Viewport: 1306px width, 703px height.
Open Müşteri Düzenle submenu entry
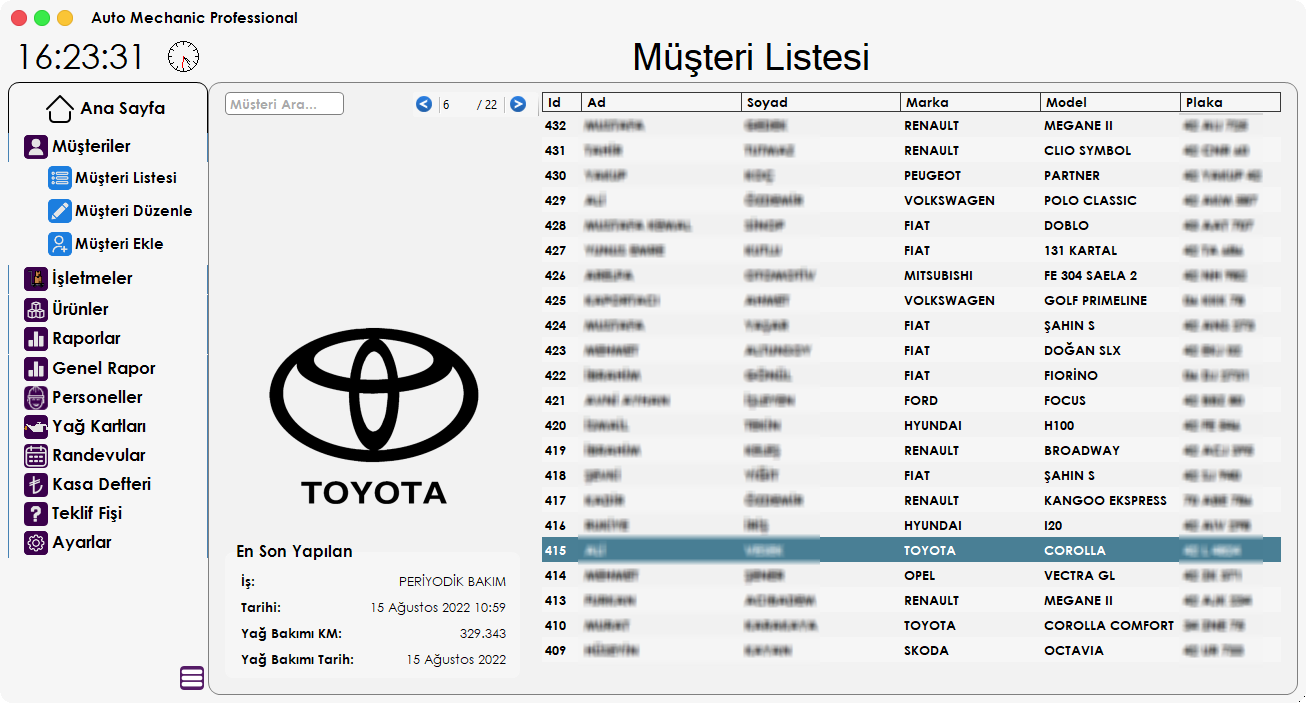134,211
